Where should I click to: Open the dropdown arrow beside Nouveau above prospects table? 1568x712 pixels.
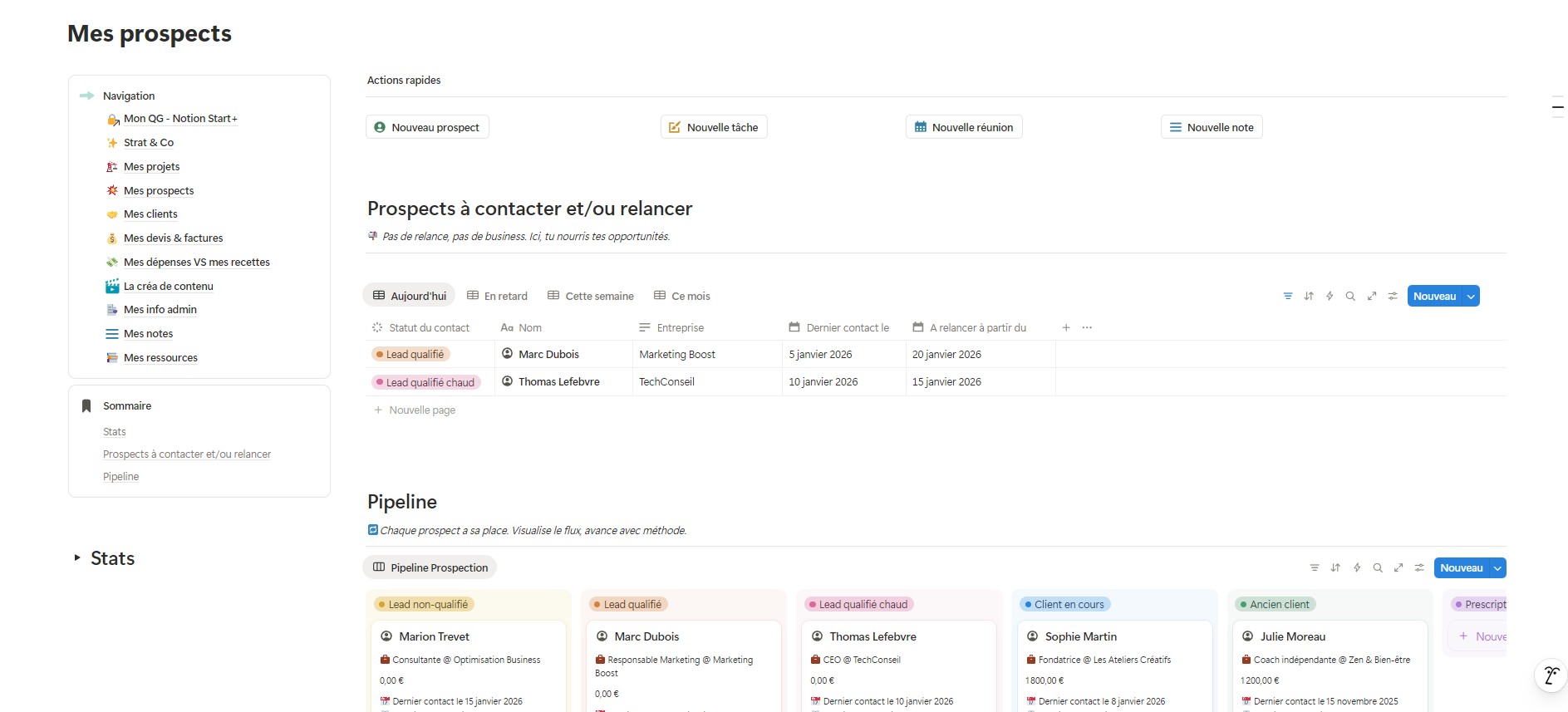[x=1471, y=297]
